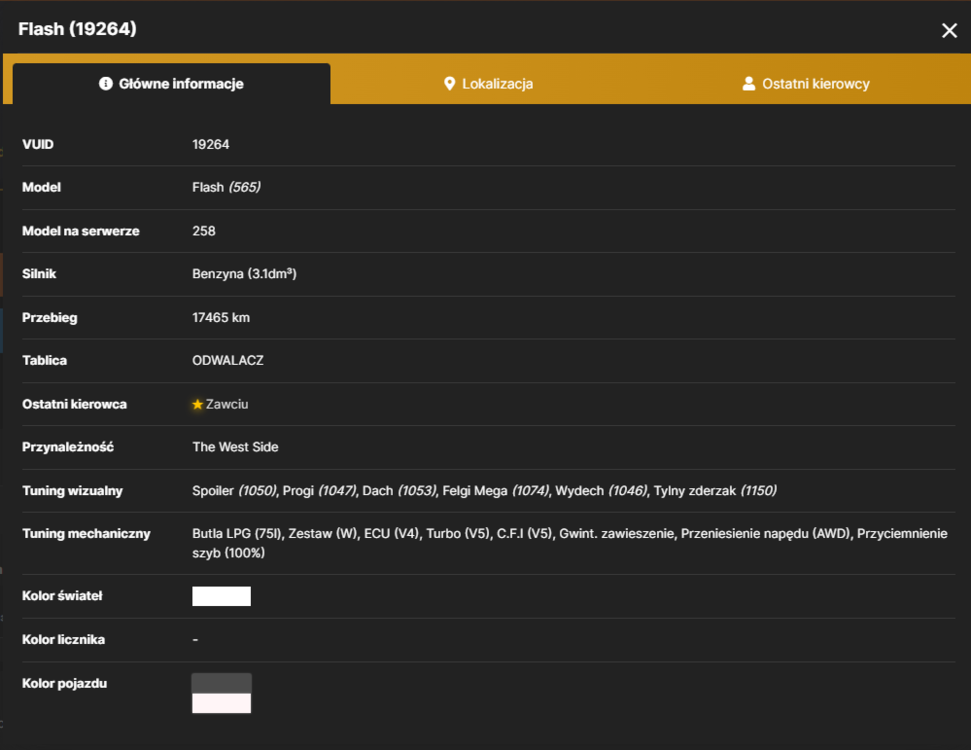Click the Spoiler (1050) tuning entry
The image size is (971, 750).
coord(234,491)
